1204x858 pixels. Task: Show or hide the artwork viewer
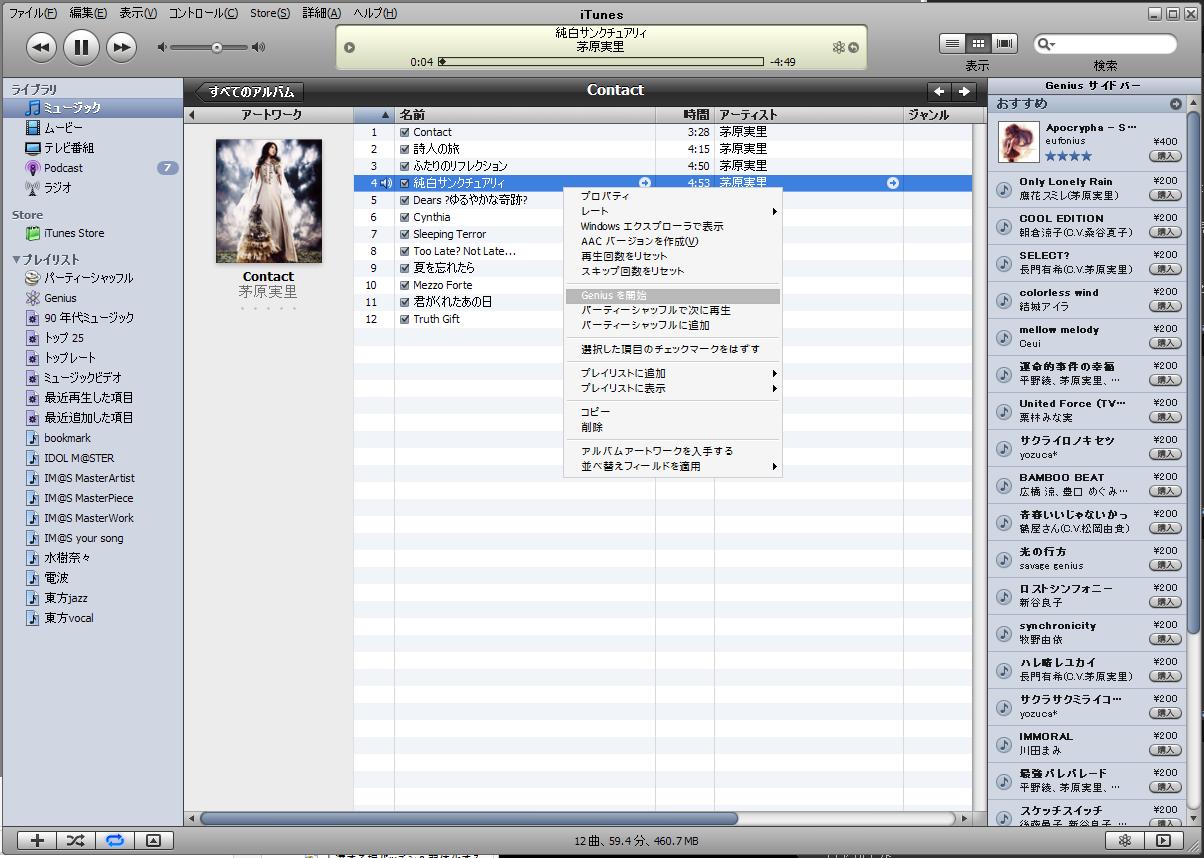(153, 841)
